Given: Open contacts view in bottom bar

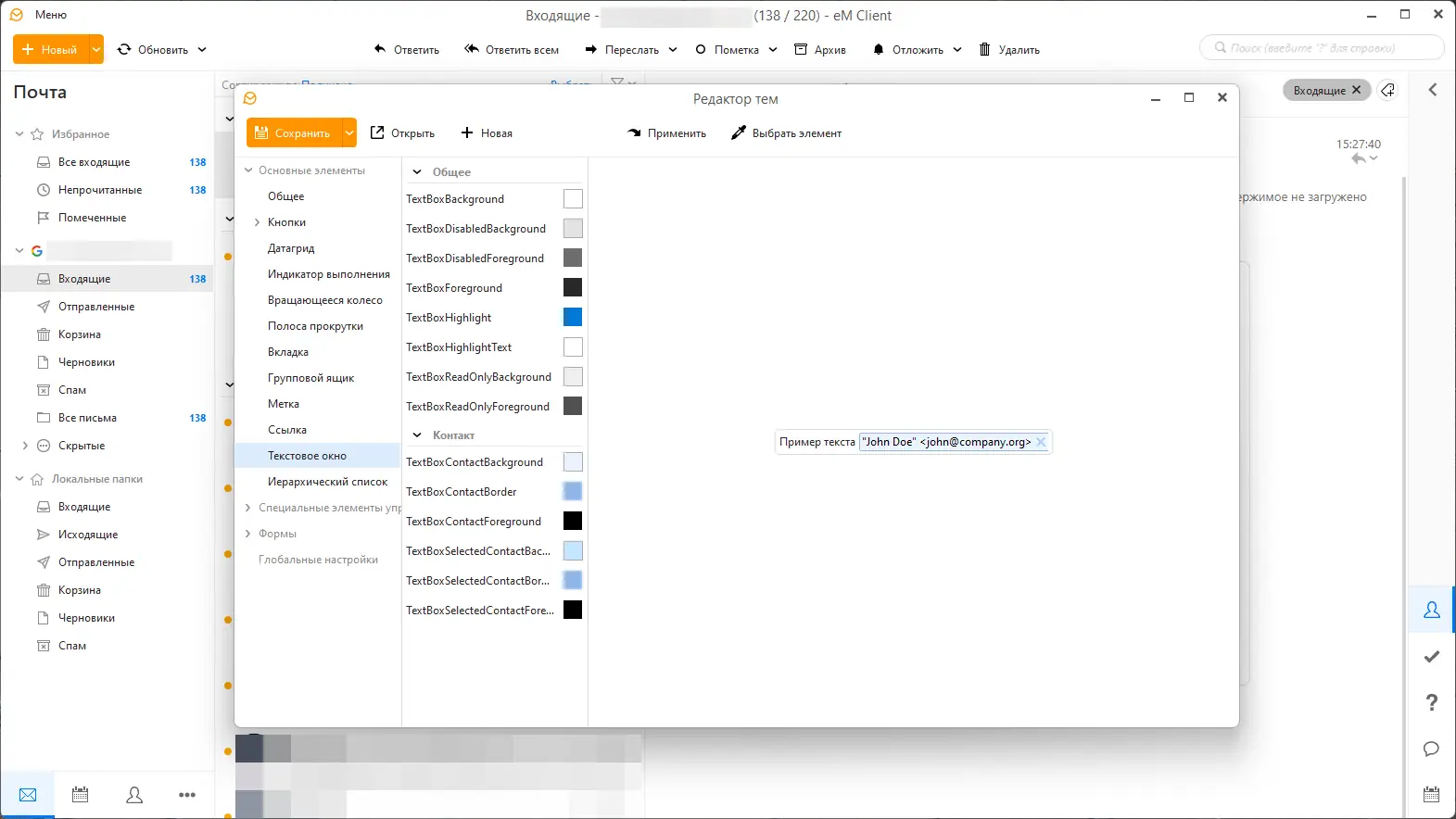Looking at the screenshot, I should tap(134, 795).
